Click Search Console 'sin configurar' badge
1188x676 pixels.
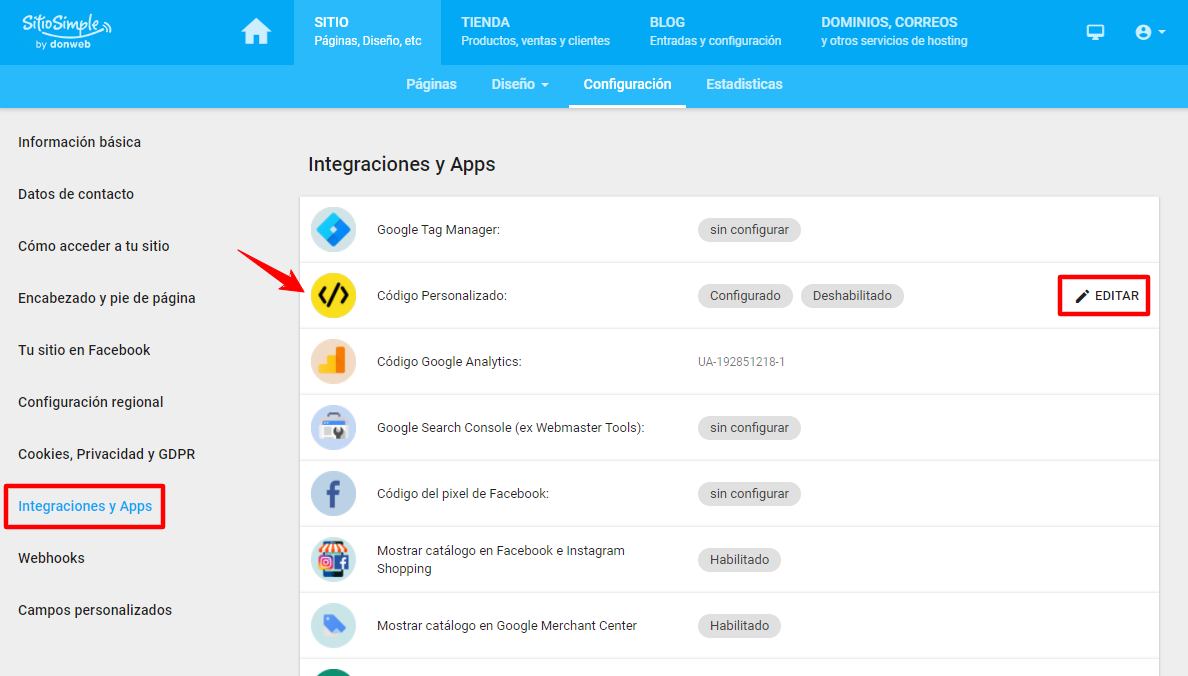pyautogui.click(x=749, y=427)
